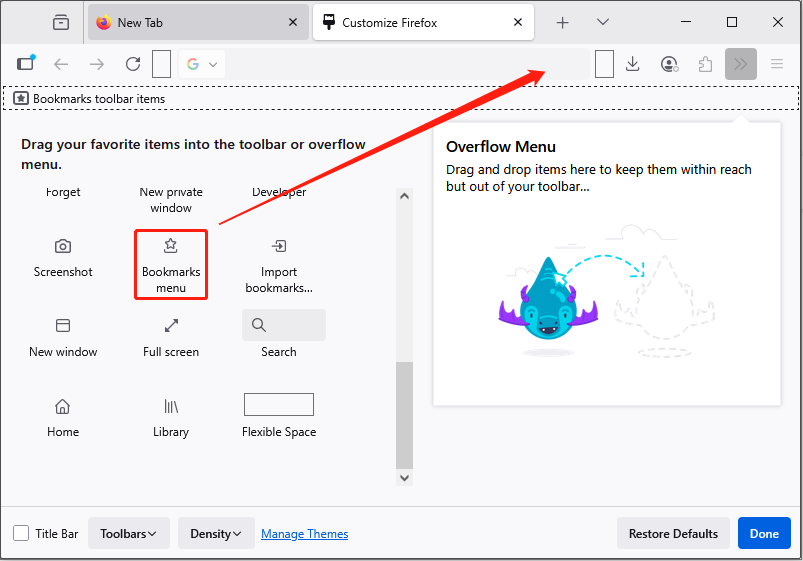Open the list all tabs chevron
Screen dimensions: 803x561
[x=603, y=22]
